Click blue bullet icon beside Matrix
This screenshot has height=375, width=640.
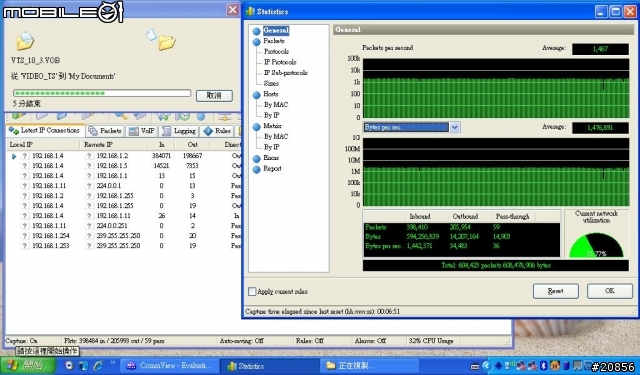pos(256,126)
